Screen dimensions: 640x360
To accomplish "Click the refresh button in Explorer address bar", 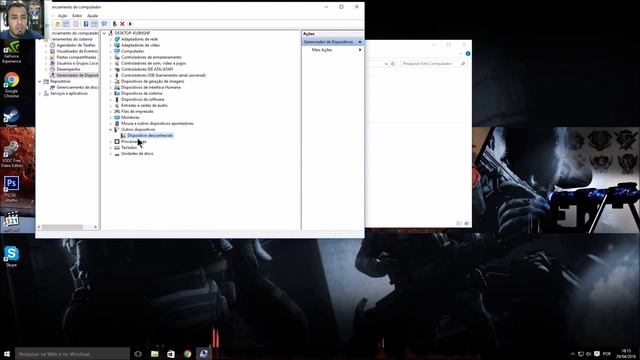I will point(393,64).
